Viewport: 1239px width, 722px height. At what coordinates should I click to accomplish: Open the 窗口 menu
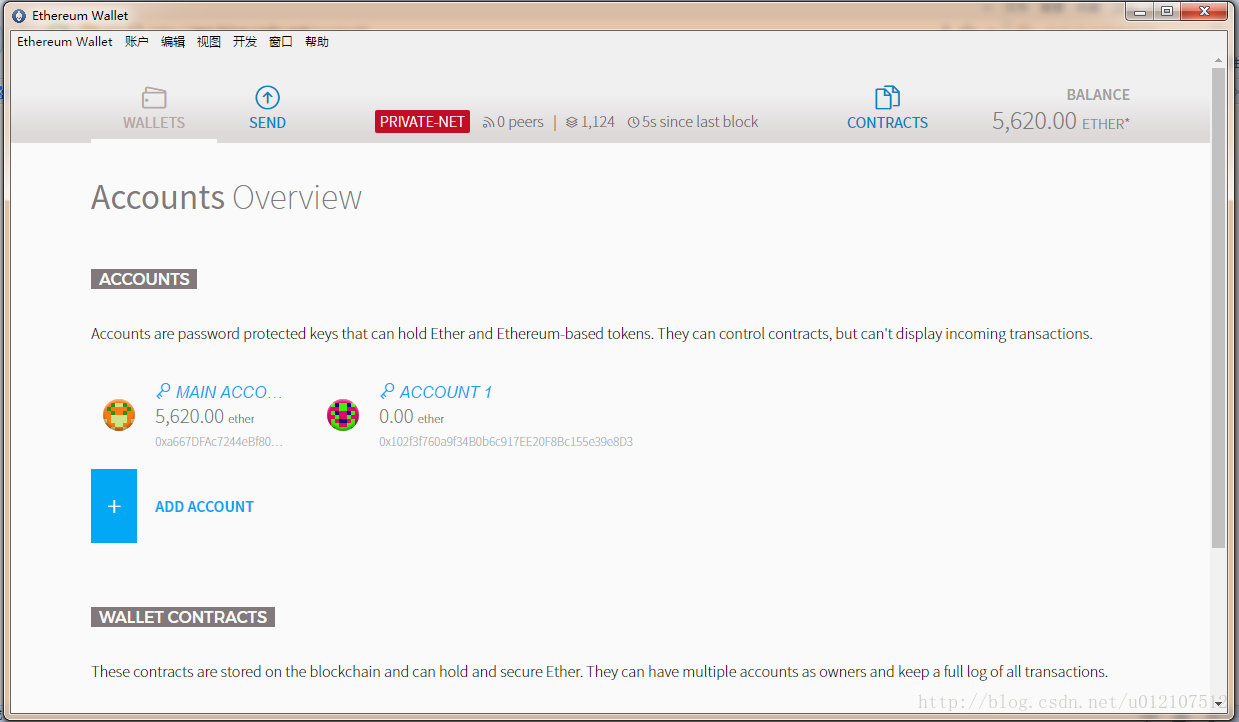tap(281, 42)
